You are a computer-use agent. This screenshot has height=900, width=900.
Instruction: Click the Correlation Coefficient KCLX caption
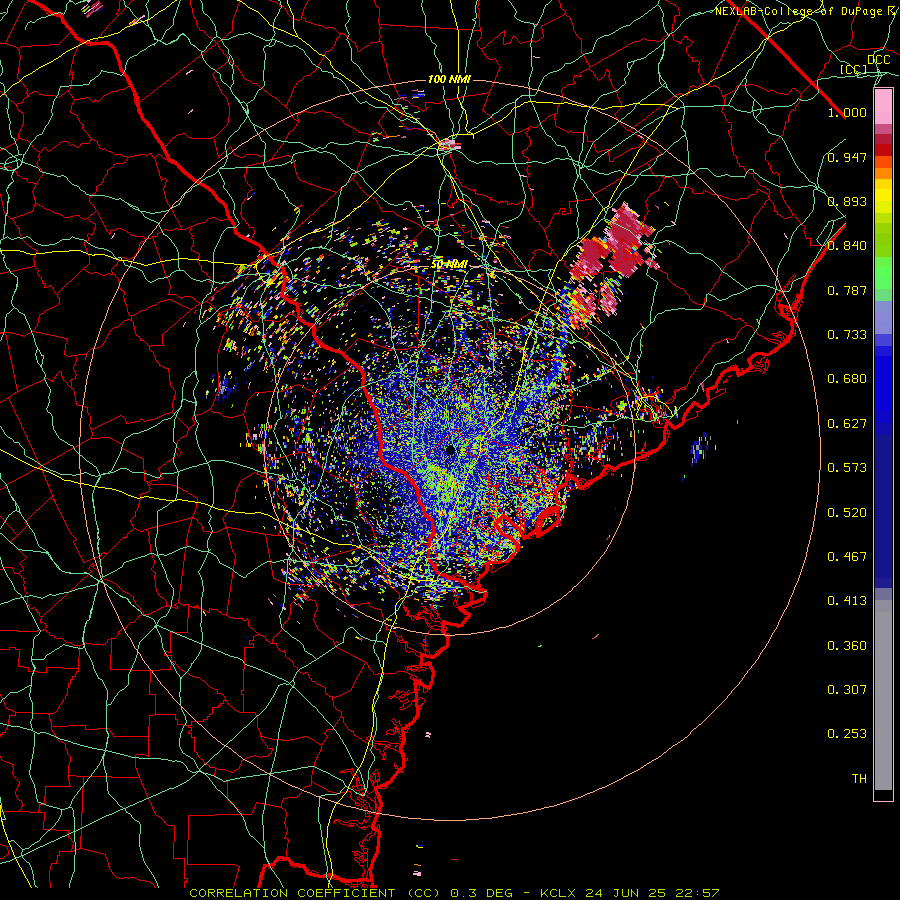[x=454, y=893]
